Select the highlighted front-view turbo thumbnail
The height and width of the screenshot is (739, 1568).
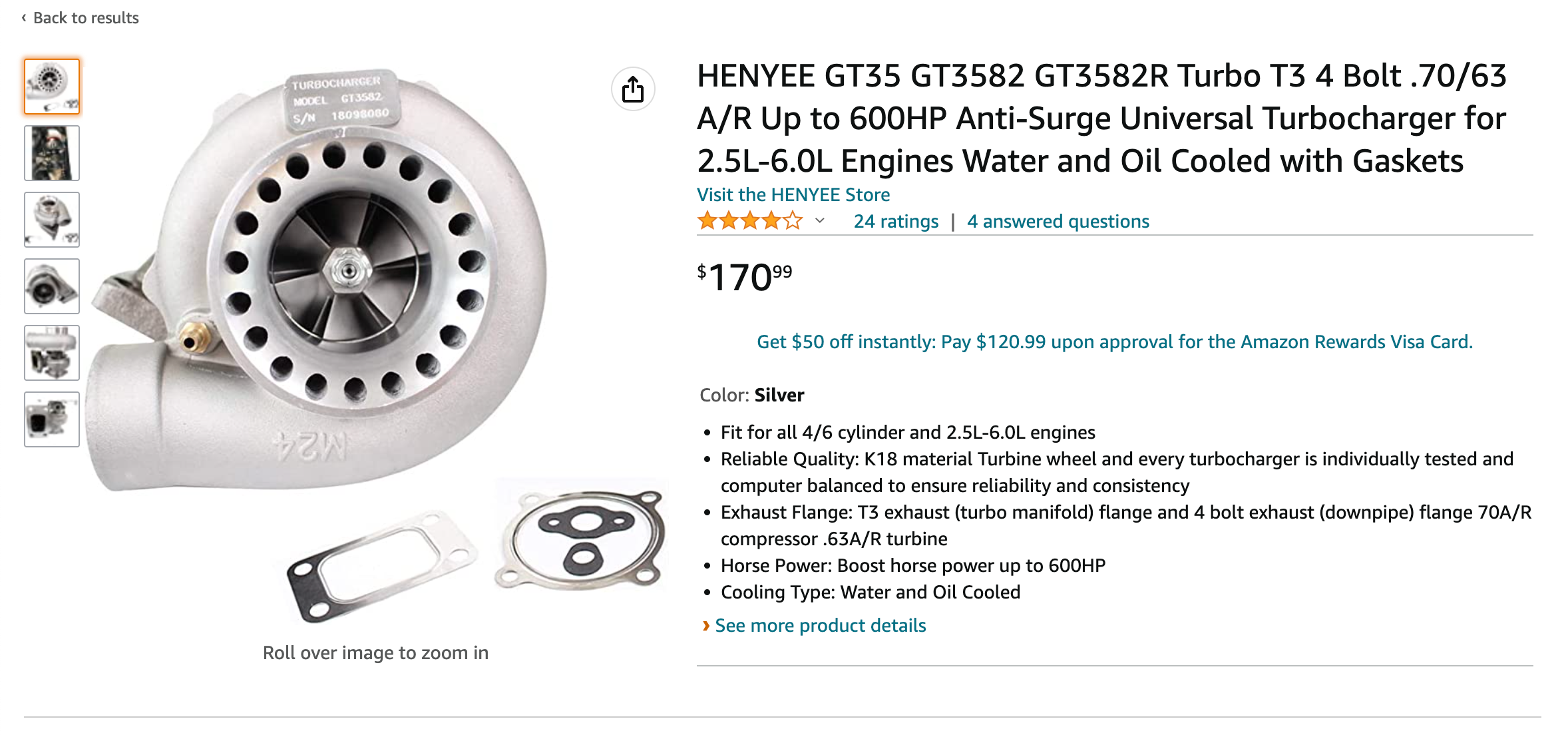click(52, 87)
